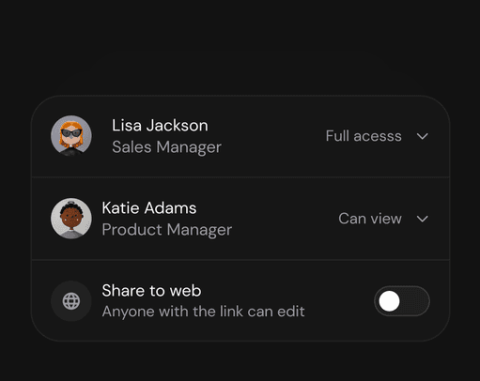
Task: Click the round dark badge holding the globe
Action: pyautogui.click(x=71, y=301)
